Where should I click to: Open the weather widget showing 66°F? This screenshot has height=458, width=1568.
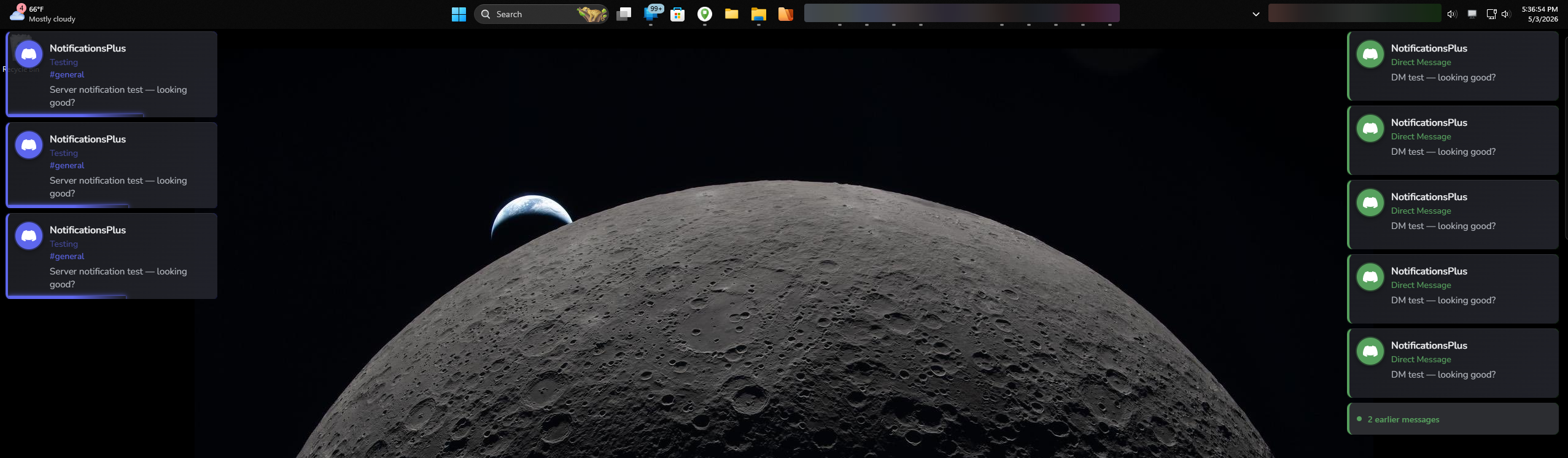[42, 14]
